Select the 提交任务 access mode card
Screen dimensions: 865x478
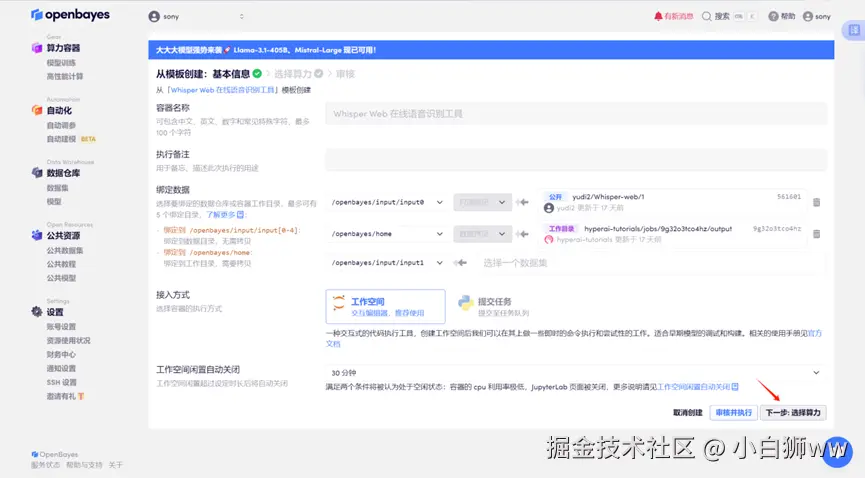tap(494, 306)
